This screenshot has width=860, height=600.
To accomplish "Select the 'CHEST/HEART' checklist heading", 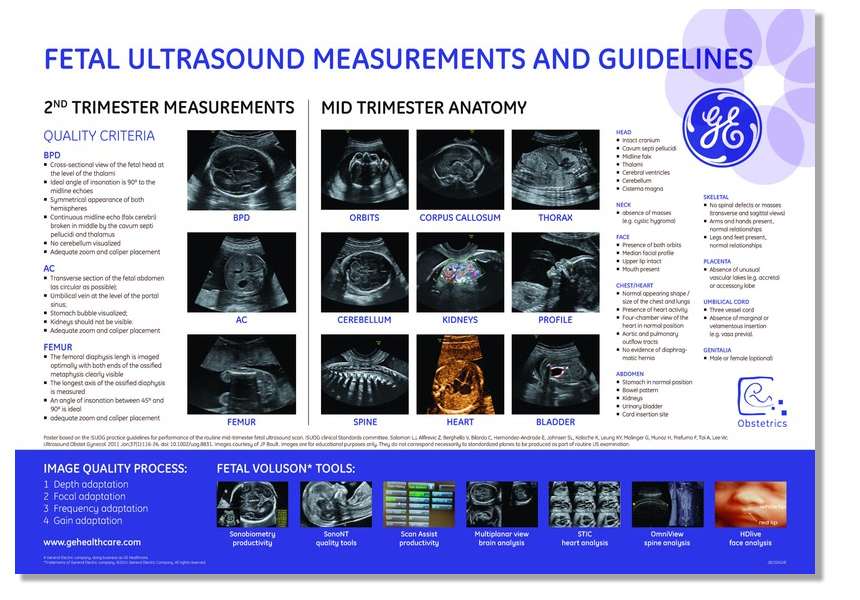I will (635, 285).
